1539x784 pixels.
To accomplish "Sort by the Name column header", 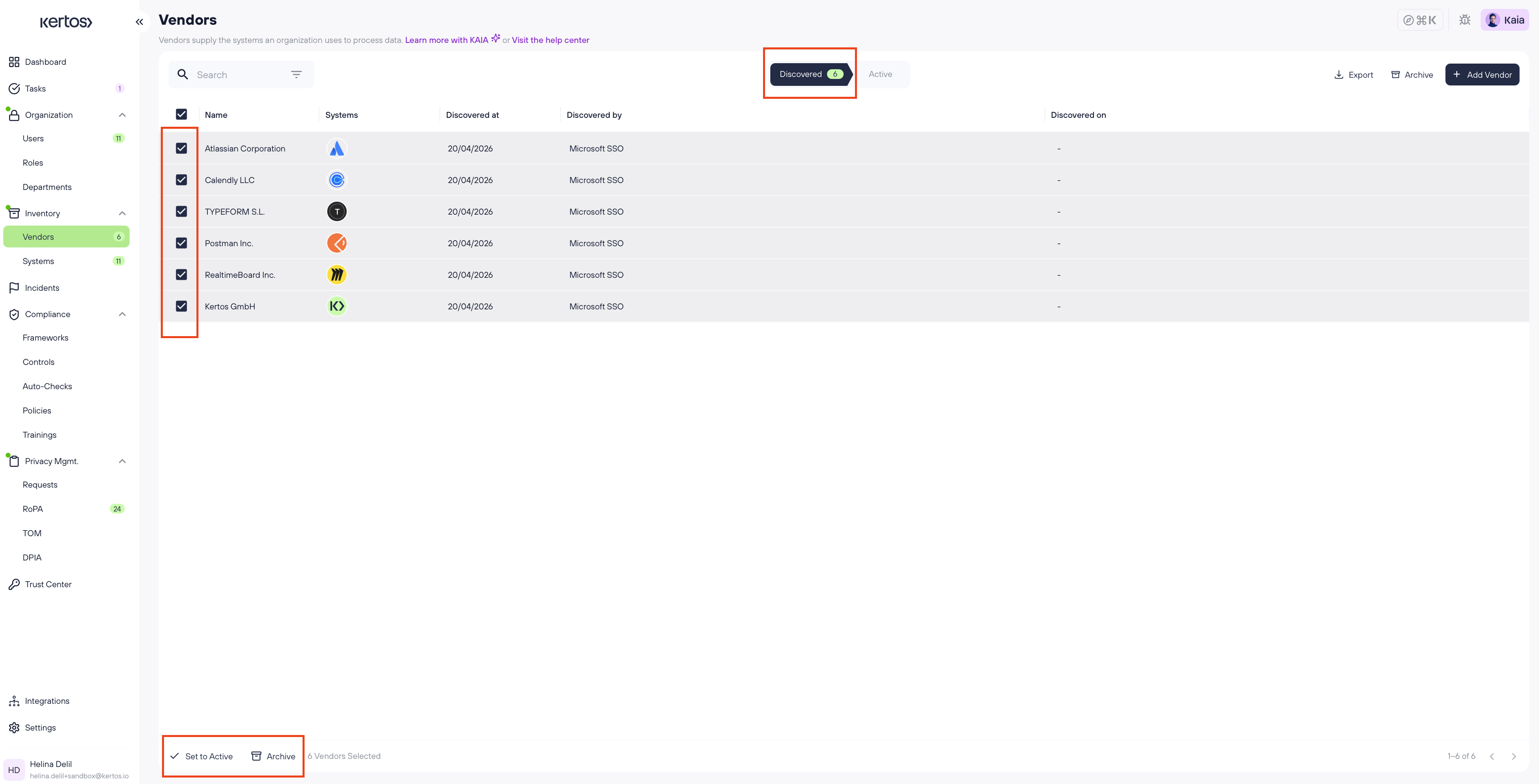I will click(216, 115).
